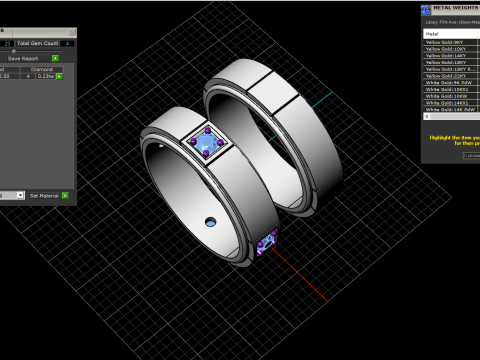Click the Calculate button in Metal Weights
Image resolution: width=480 pixels, height=360 pixels.
471,155
